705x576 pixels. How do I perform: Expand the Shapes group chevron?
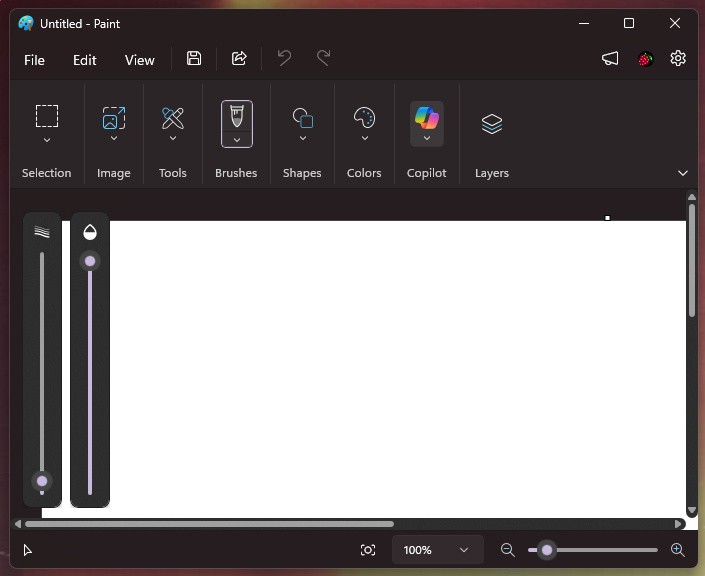tap(303, 138)
